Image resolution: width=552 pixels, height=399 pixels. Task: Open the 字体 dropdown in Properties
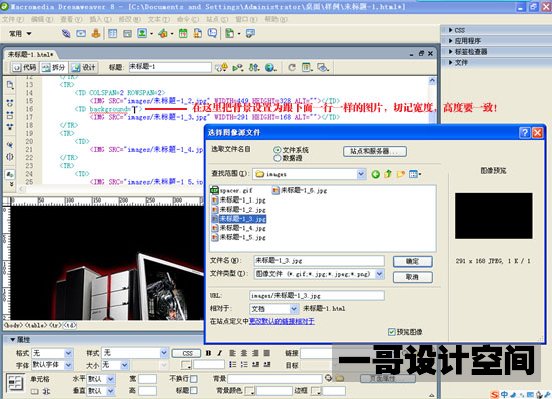(x=68, y=365)
